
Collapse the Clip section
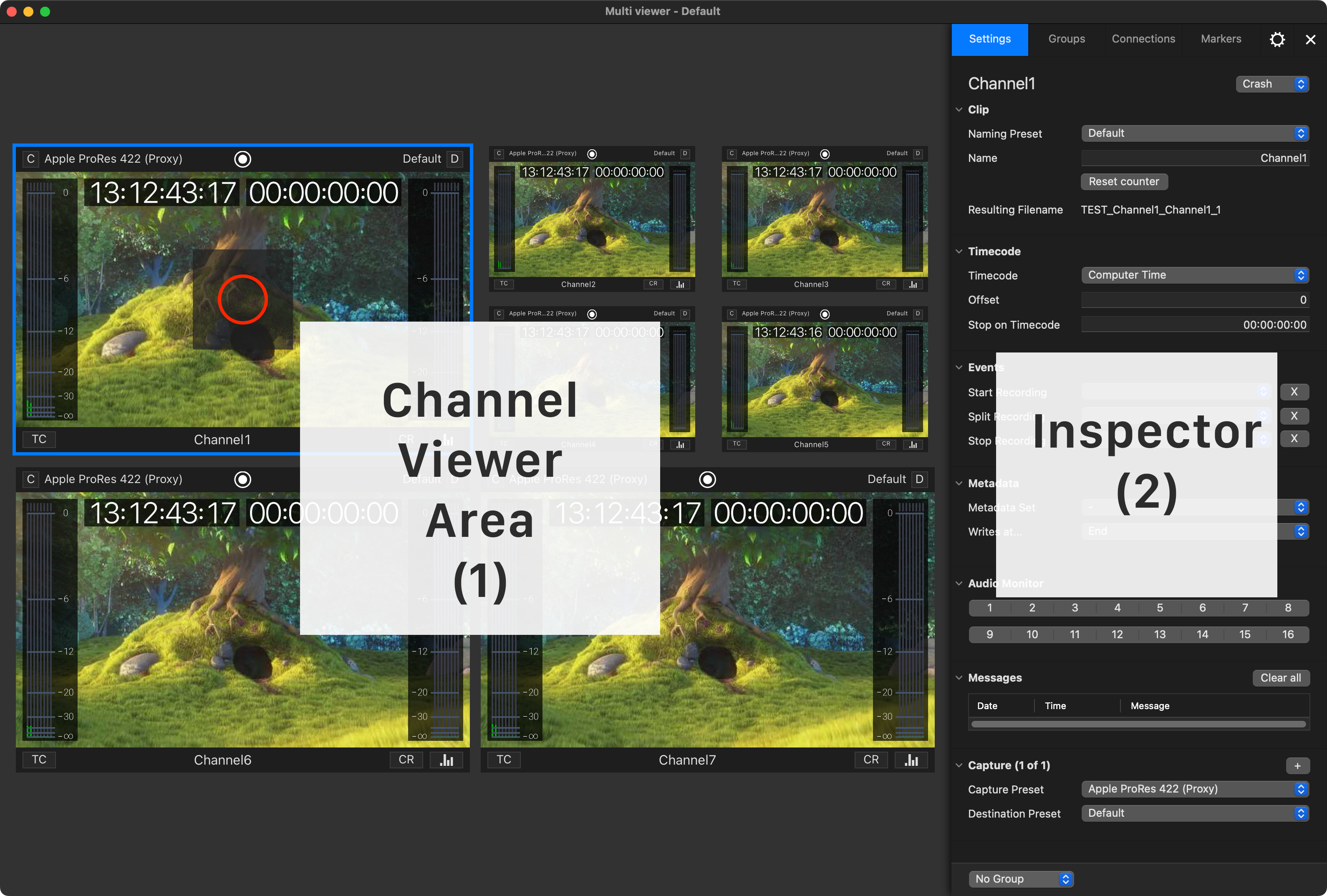(x=959, y=110)
